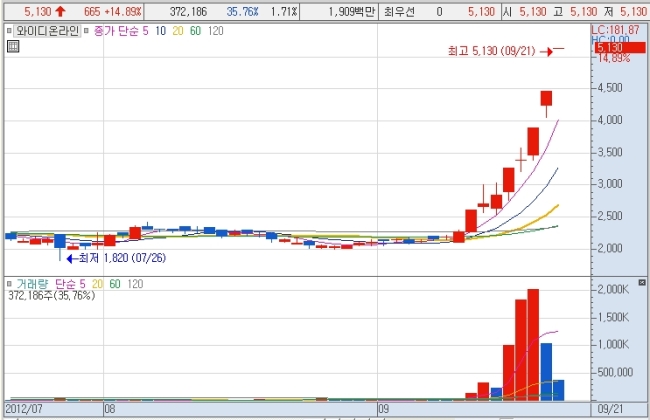Click the small square before 와이디온라인
This screenshot has height=420, width=650.
[x=9, y=31]
